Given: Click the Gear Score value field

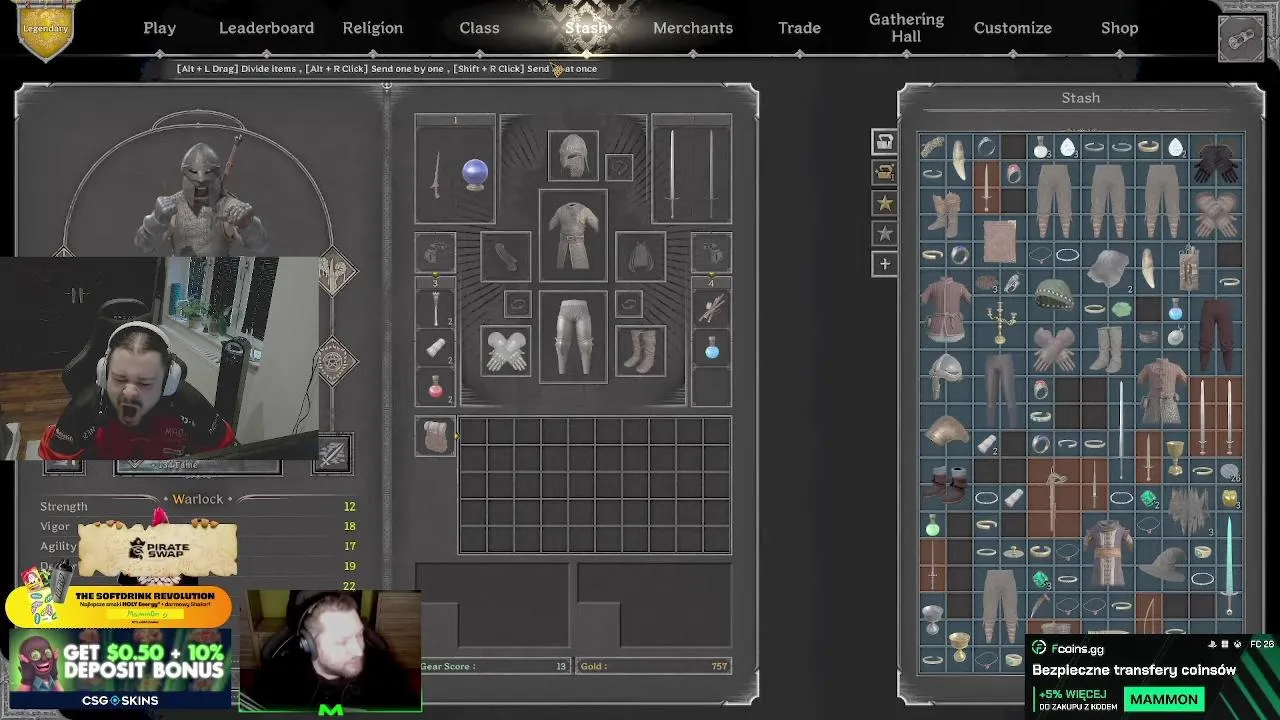Looking at the screenshot, I should tap(494, 666).
